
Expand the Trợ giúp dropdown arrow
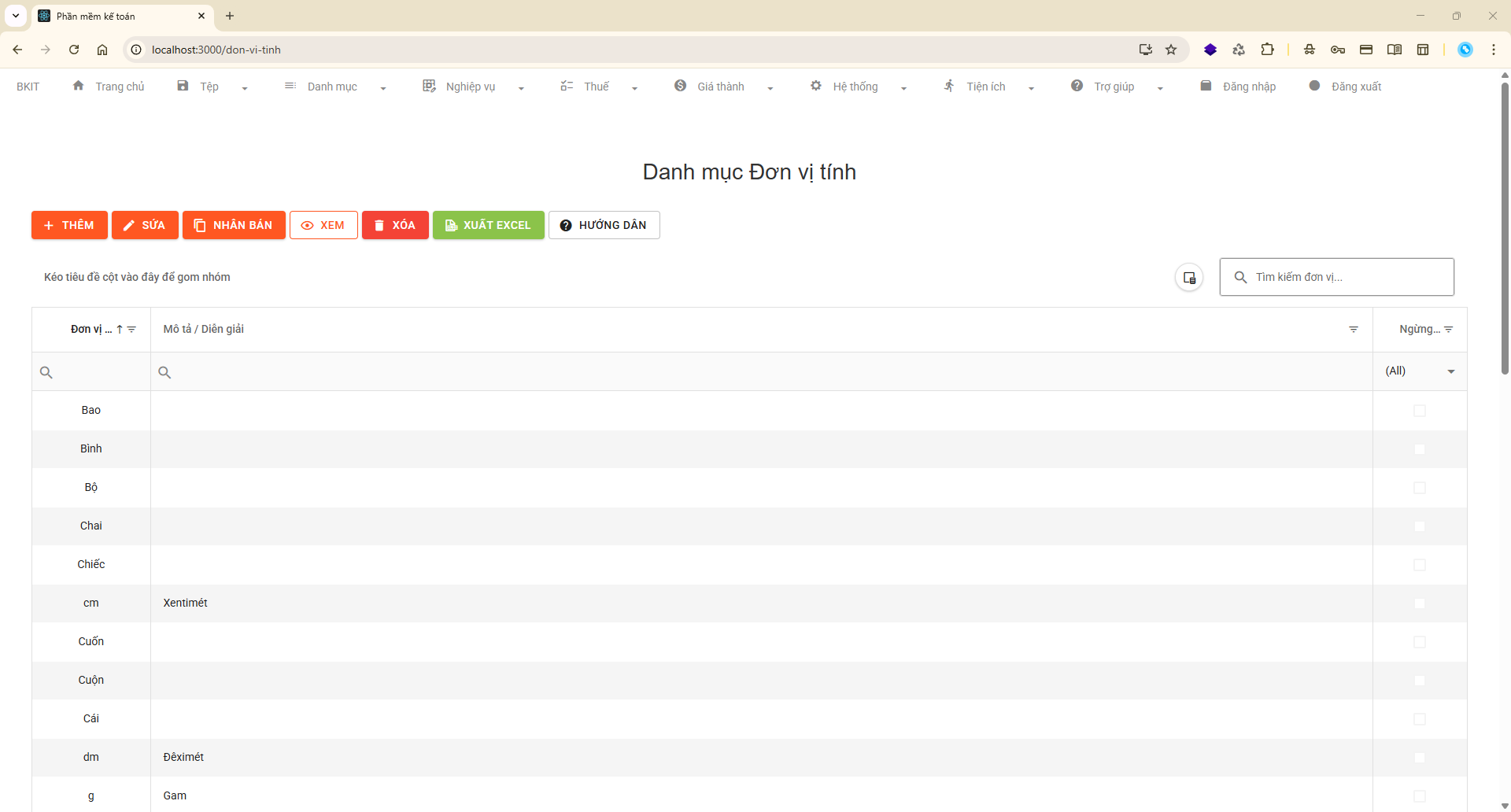pyautogui.click(x=1160, y=88)
